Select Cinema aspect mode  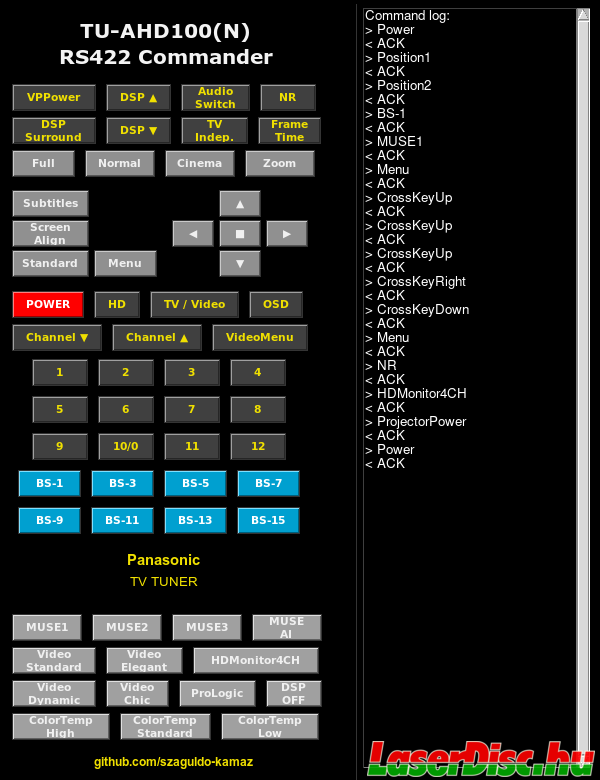200,163
